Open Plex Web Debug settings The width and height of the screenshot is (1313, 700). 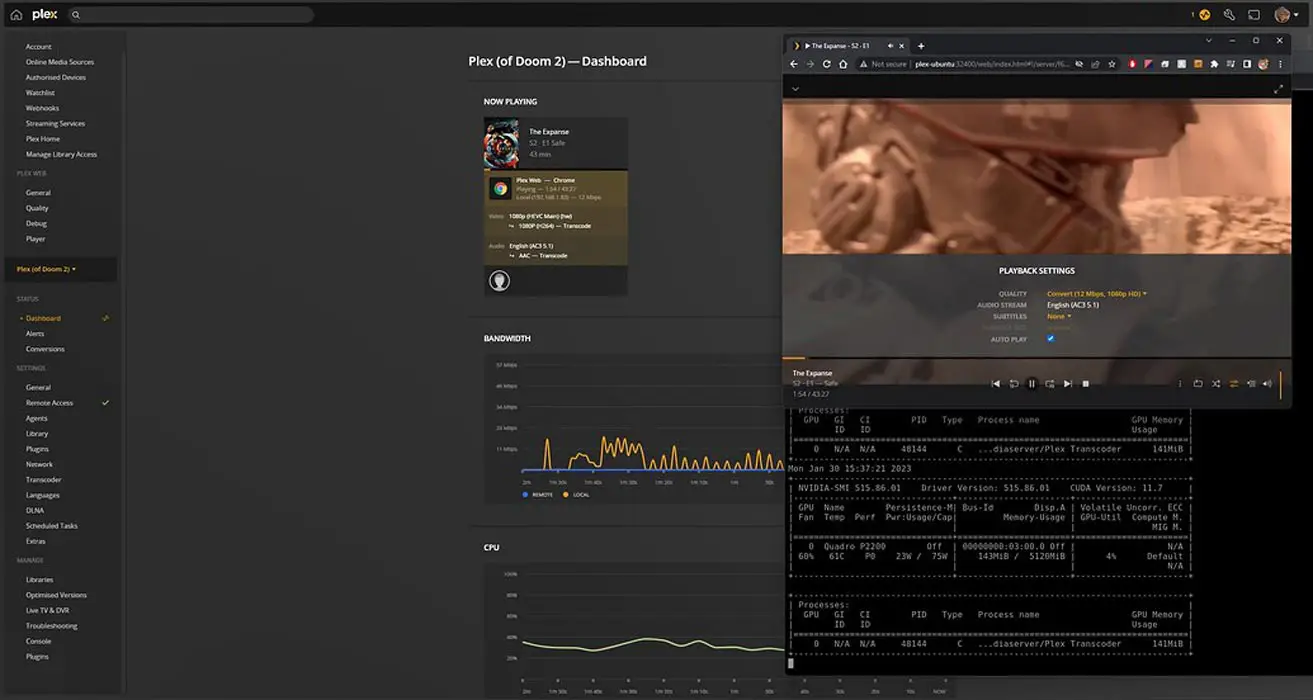click(36, 224)
